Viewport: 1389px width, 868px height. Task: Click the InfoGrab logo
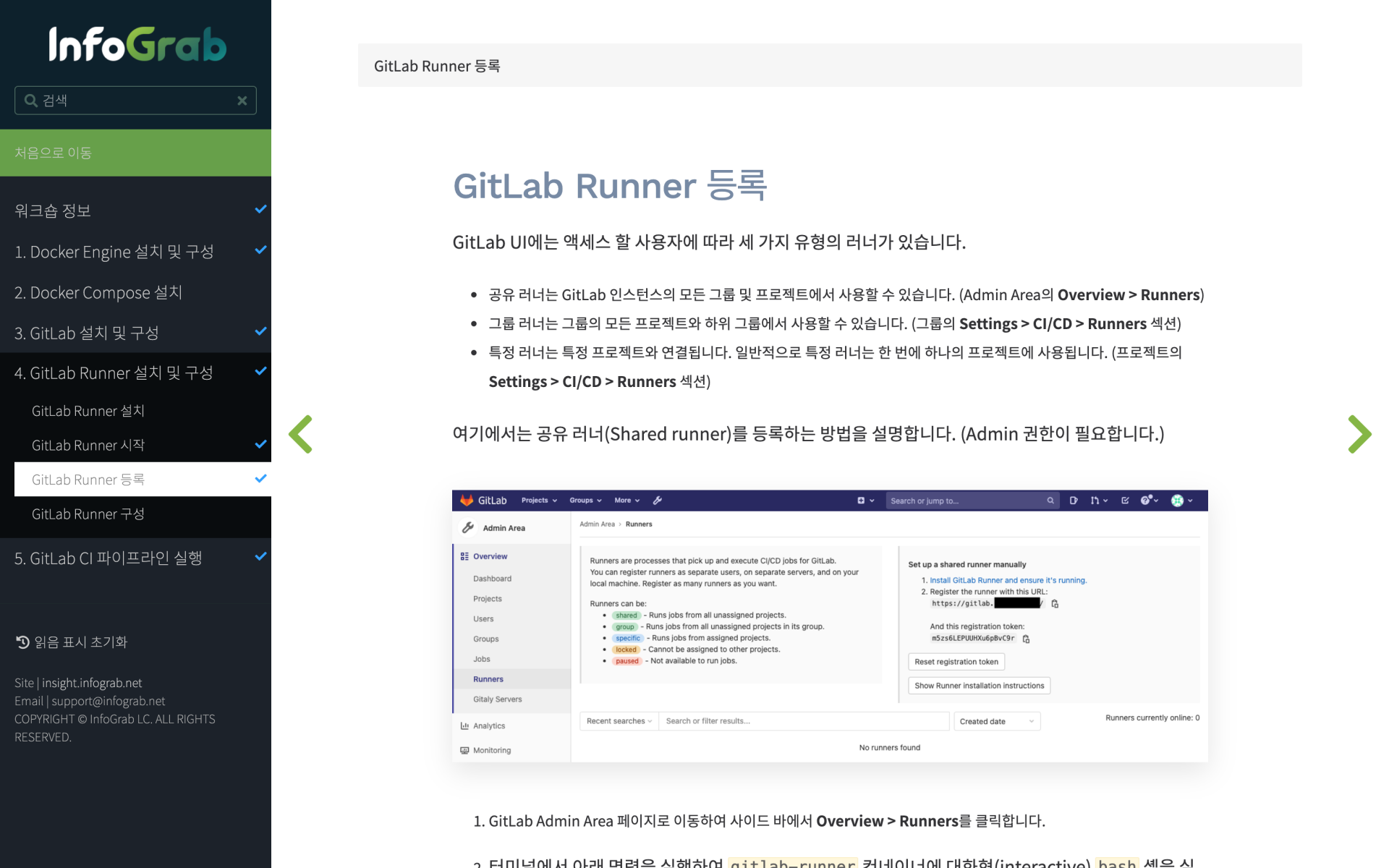(137, 43)
